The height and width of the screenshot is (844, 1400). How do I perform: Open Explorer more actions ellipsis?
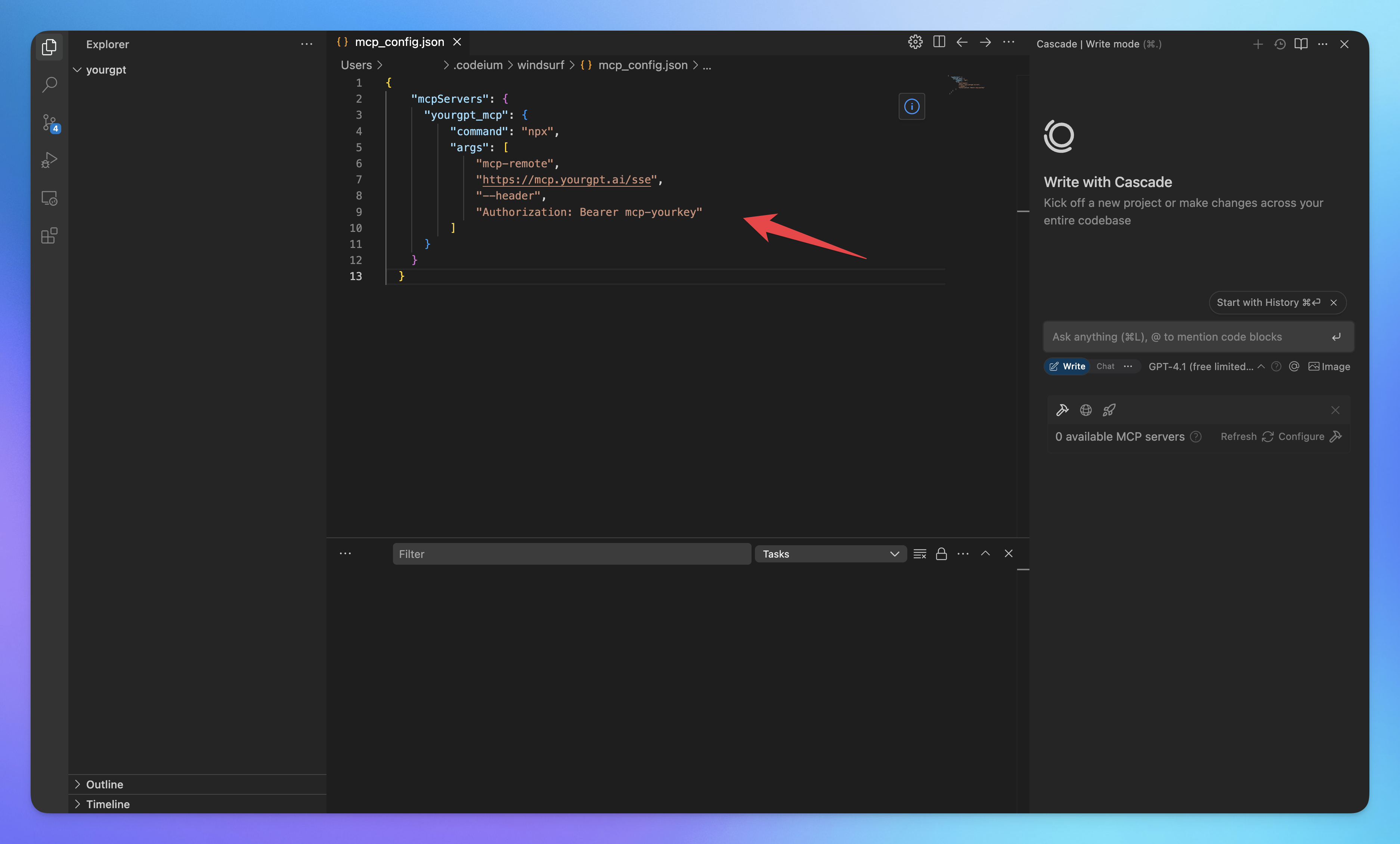pos(306,44)
